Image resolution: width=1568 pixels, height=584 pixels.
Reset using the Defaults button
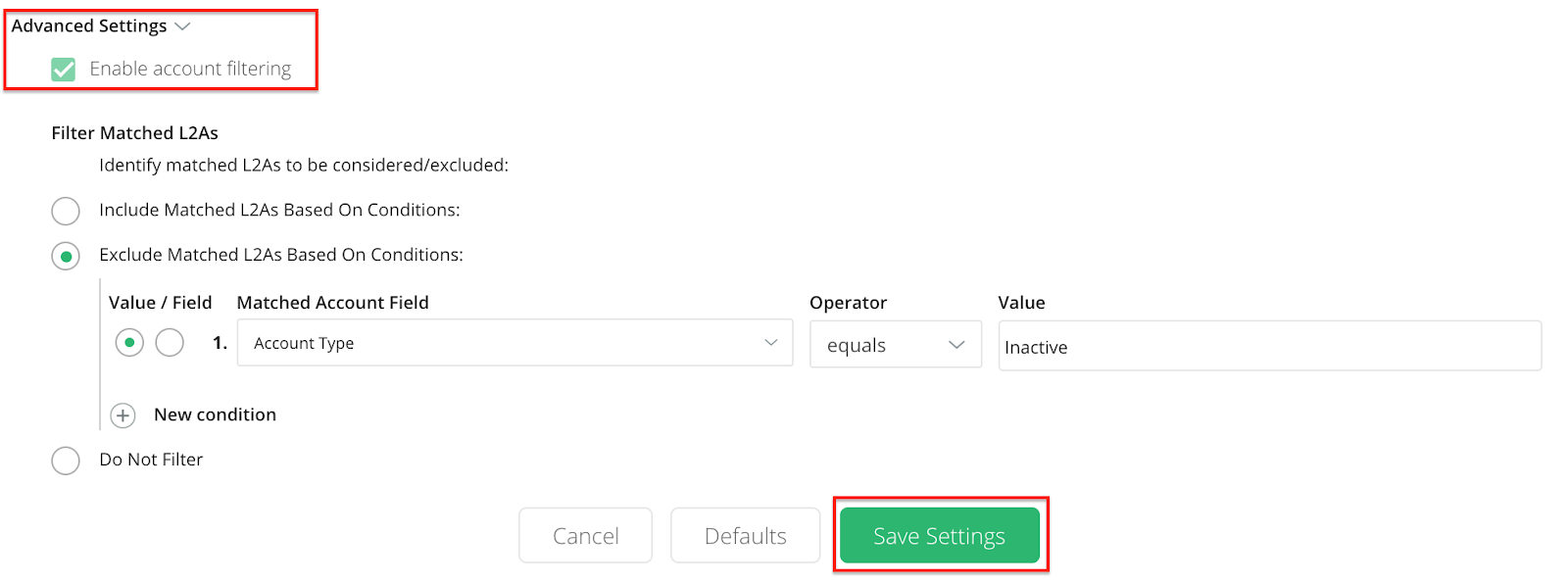745,536
